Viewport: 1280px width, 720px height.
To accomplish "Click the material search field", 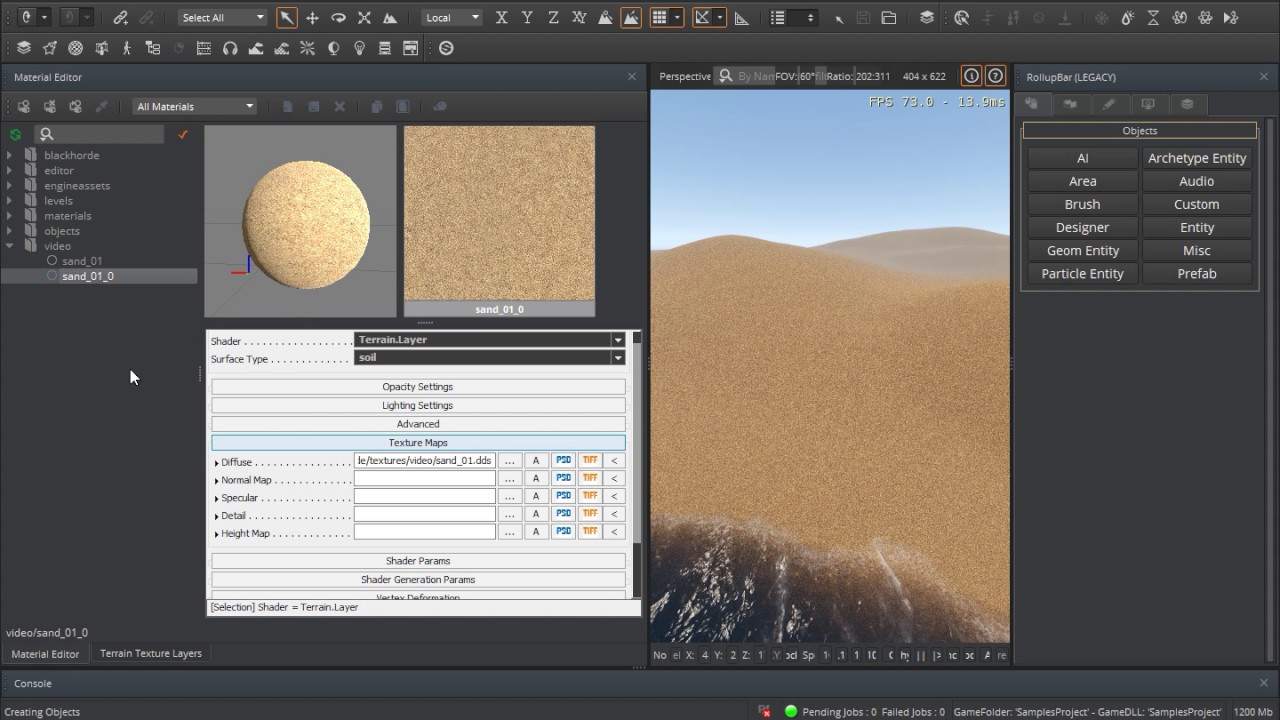I will click(x=99, y=134).
